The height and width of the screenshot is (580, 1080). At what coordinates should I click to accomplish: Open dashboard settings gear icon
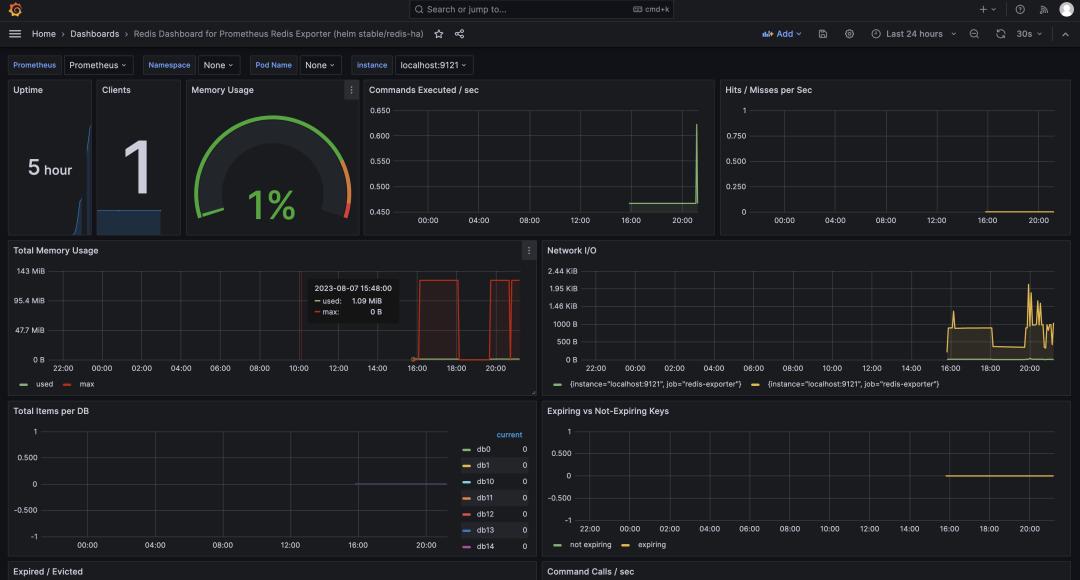[x=849, y=34]
